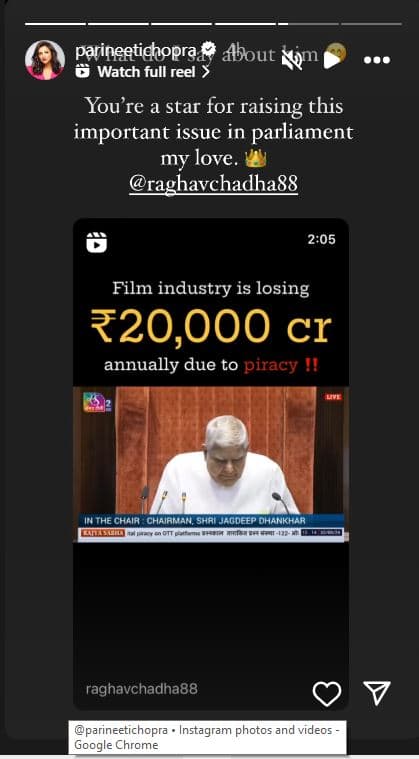This screenshot has width=419, height=759.
Task: Jump to first story progress segment
Action: point(55,23)
